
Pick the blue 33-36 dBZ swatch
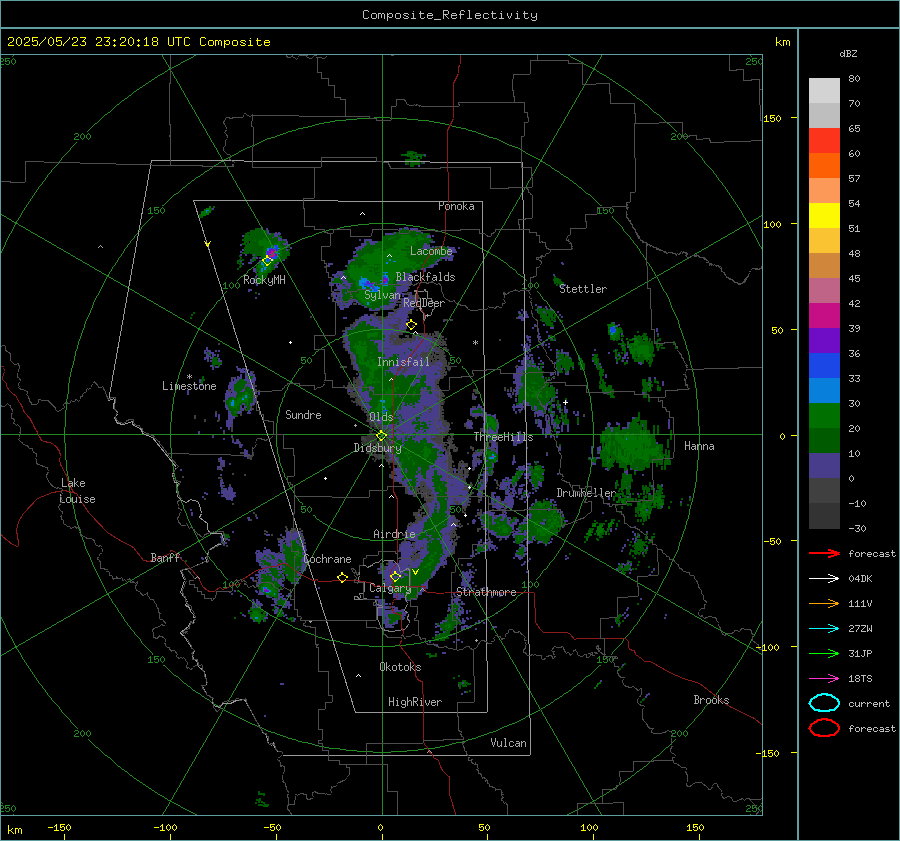coord(824,366)
